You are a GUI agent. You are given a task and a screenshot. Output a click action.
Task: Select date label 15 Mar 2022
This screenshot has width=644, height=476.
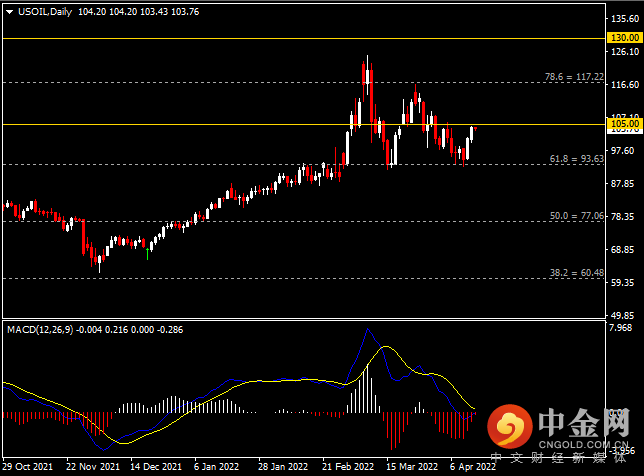point(412,467)
